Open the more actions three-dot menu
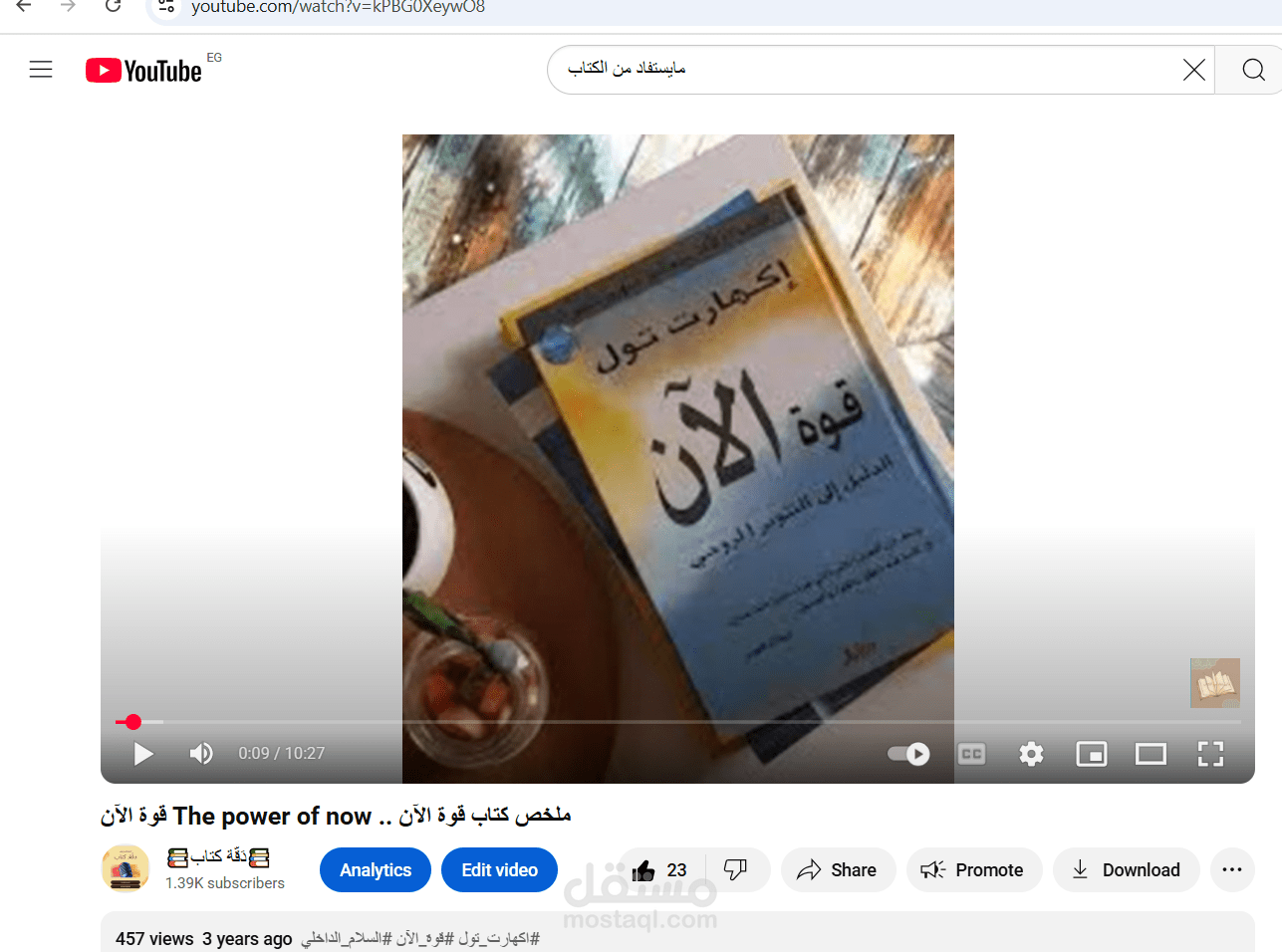The height and width of the screenshot is (952, 1282). click(1232, 870)
